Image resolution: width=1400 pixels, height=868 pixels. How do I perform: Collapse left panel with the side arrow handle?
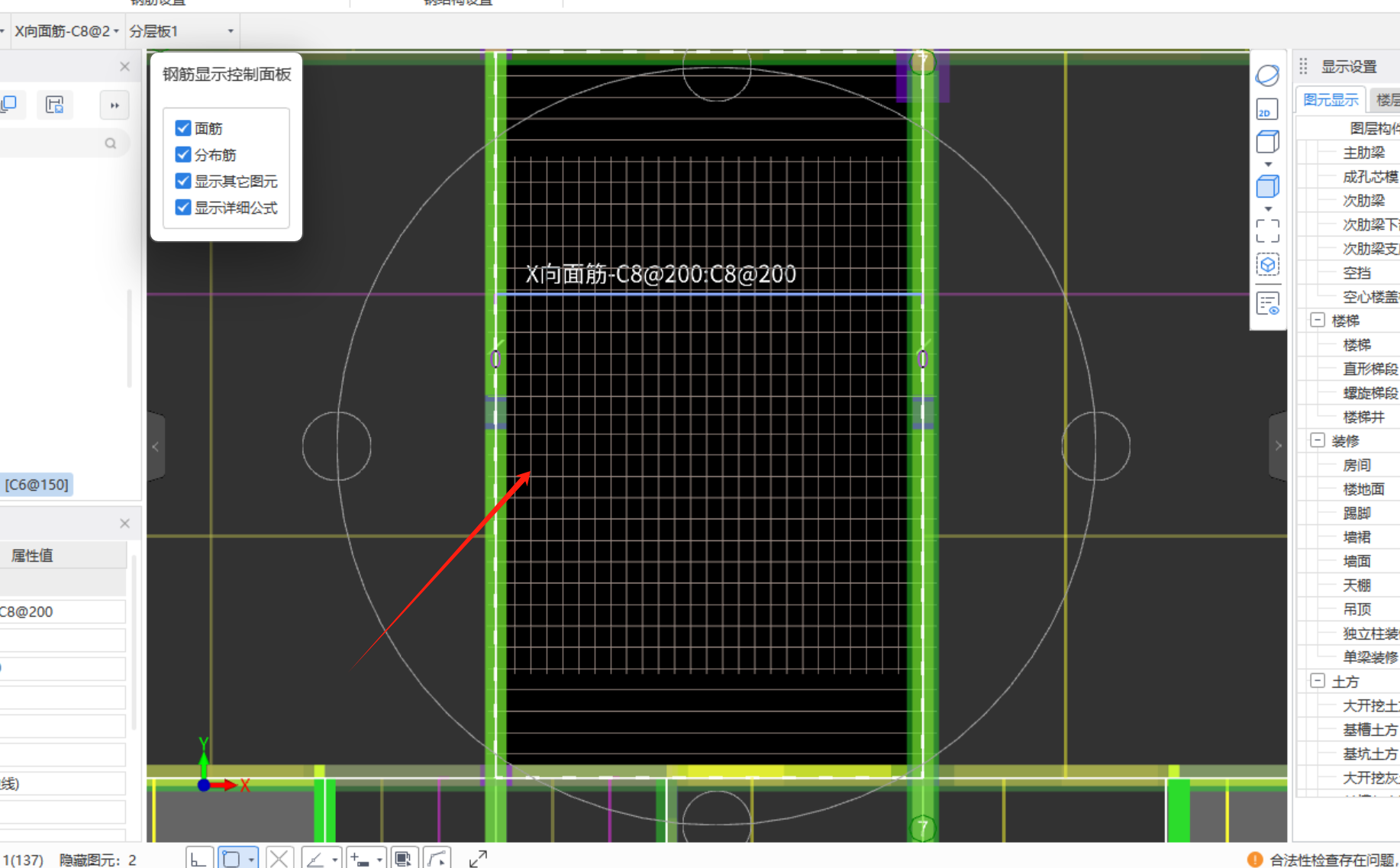coord(156,447)
